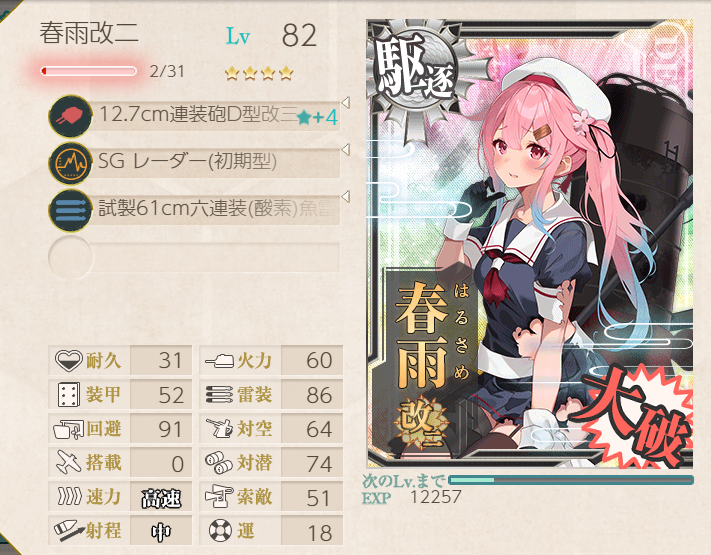Click the red main gun equipment icon
711x555 pixels.
(x=70, y=117)
